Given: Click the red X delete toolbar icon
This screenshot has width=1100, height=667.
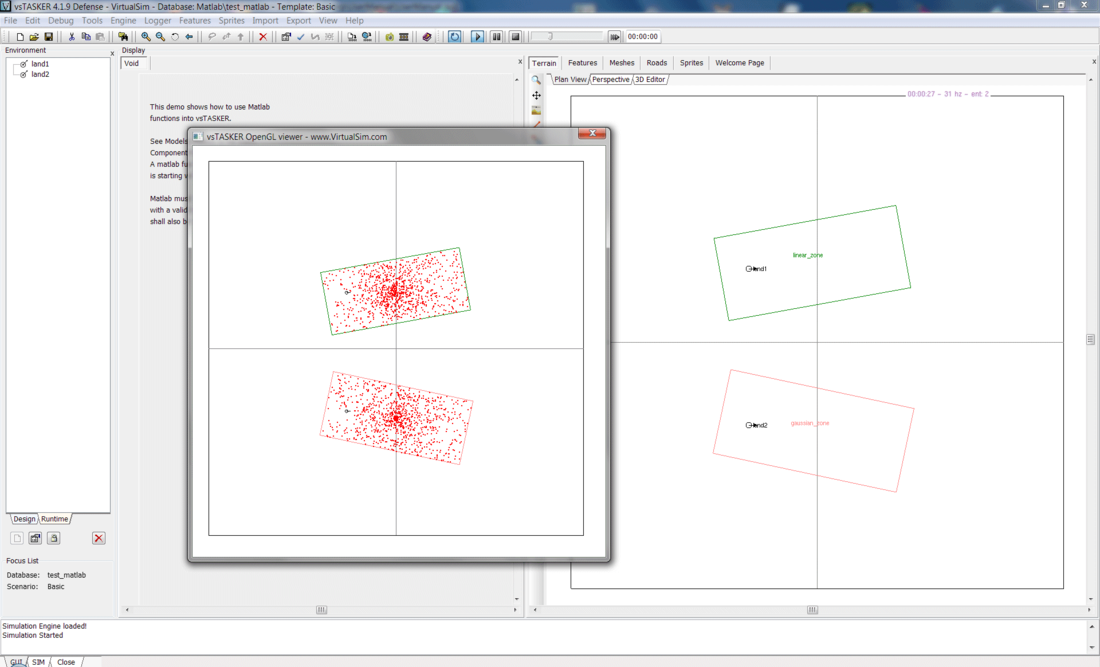Looking at the screenshot, I should point(263,37).
